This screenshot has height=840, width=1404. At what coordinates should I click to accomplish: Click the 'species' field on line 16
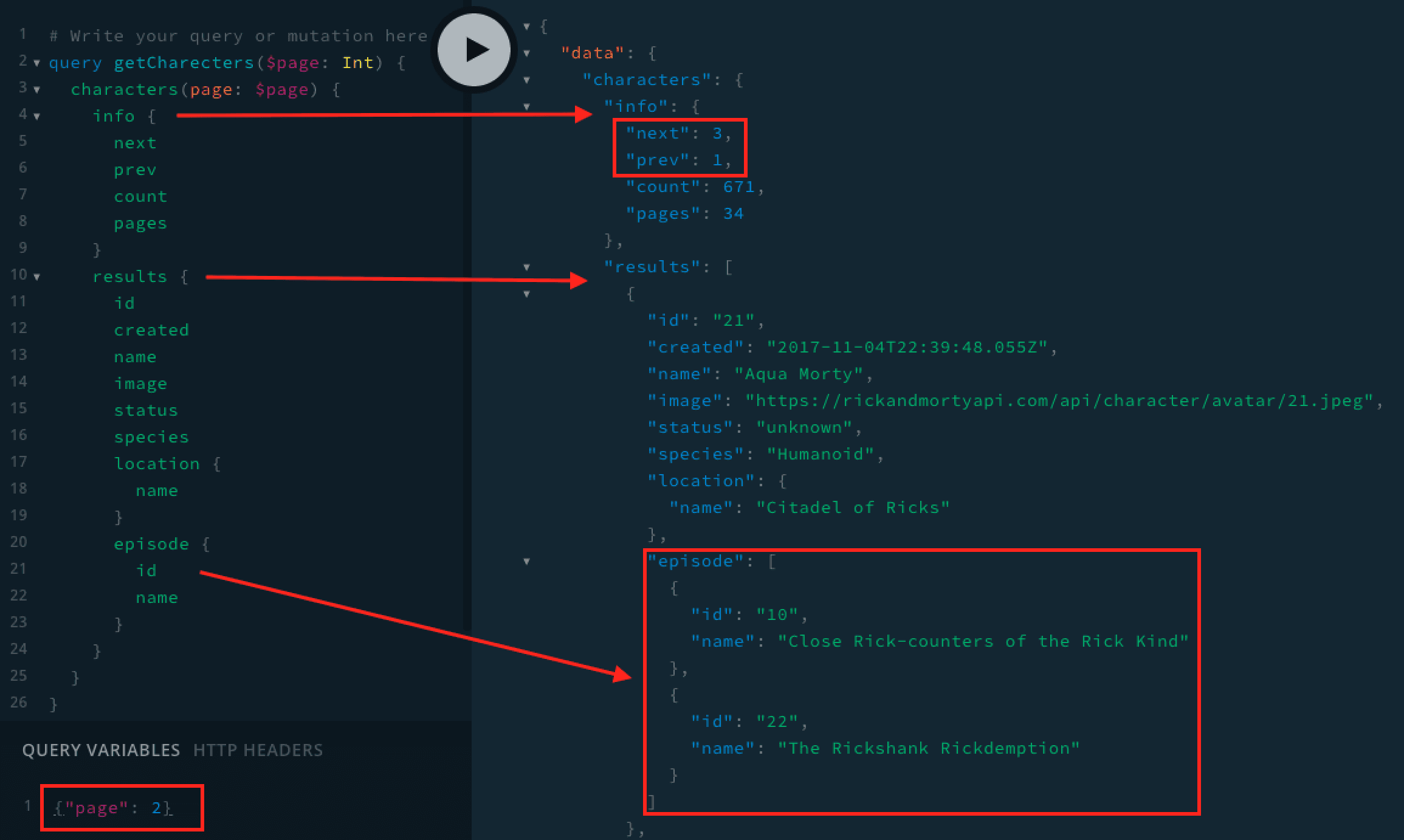click(x=151, y=437)
